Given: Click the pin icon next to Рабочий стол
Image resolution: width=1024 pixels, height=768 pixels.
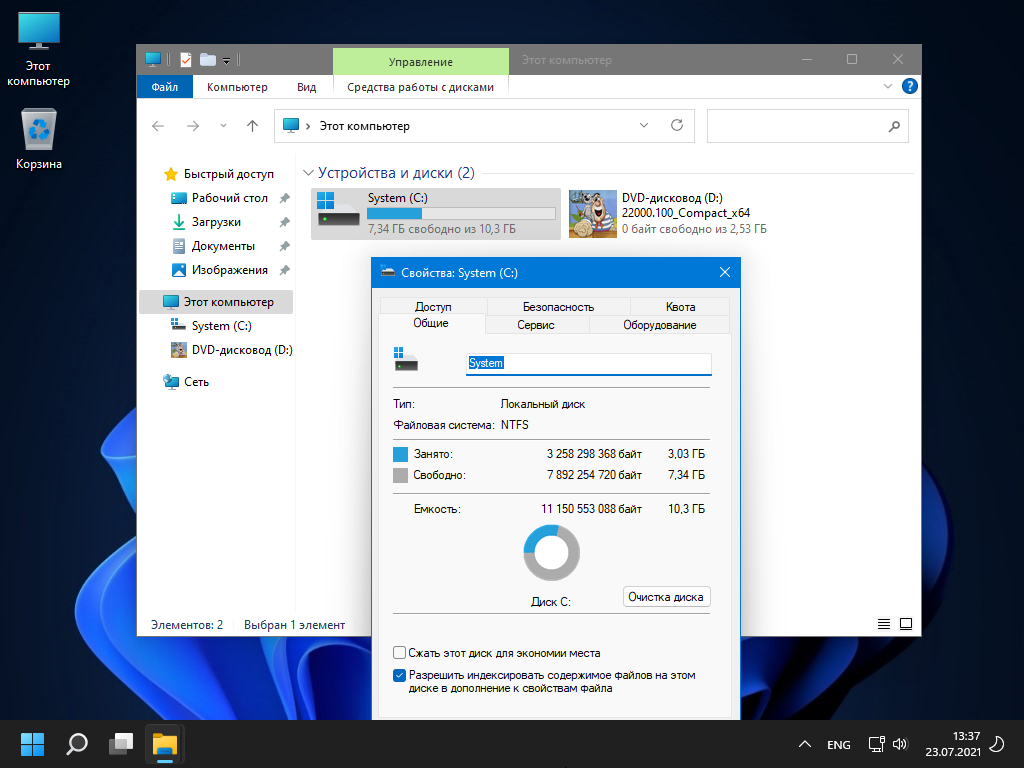Looking at the screenshot, I should (x=284, y=198).
